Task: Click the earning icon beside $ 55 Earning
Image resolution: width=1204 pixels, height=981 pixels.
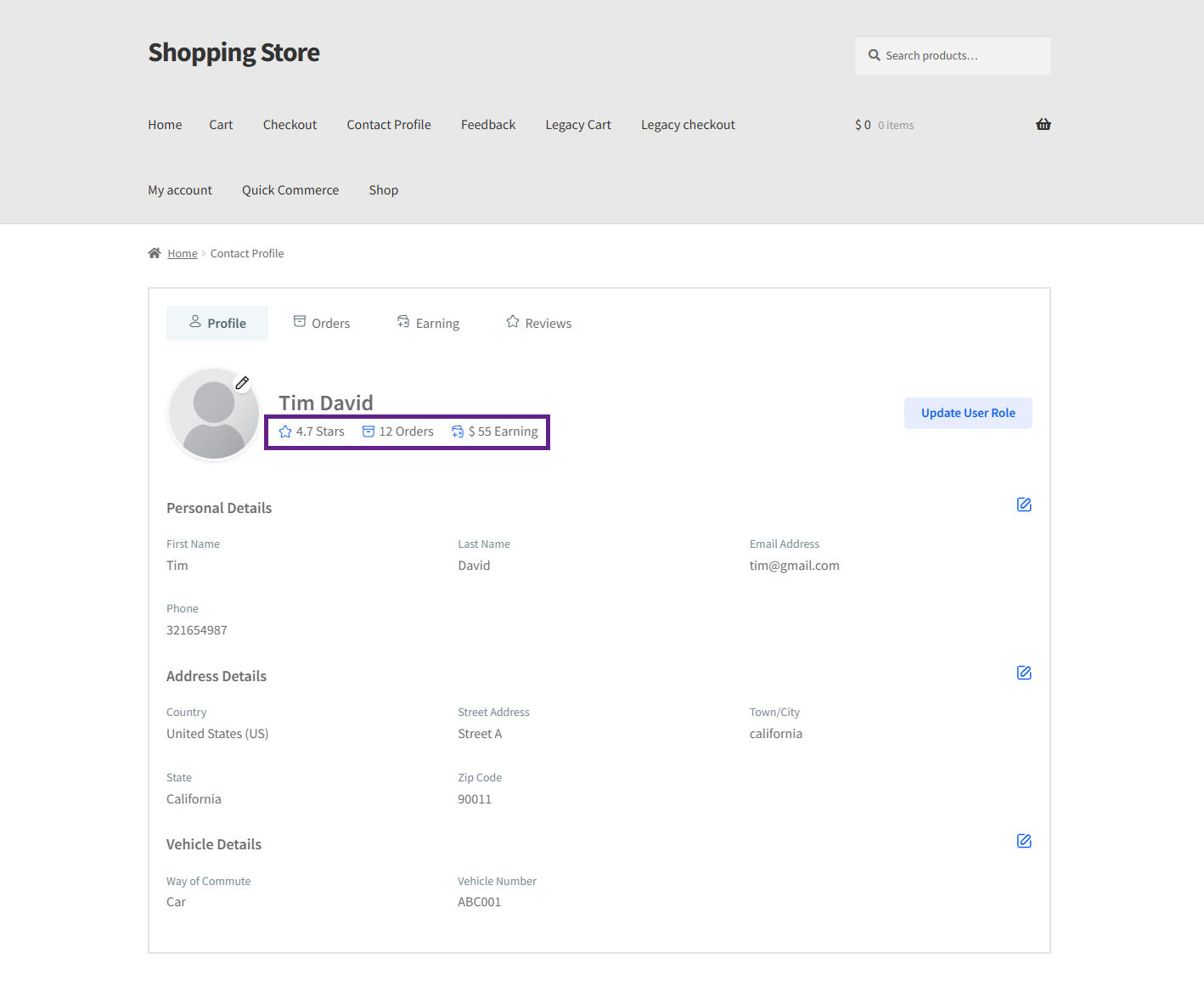Action: pyautogui.click(x=458, y=431)
